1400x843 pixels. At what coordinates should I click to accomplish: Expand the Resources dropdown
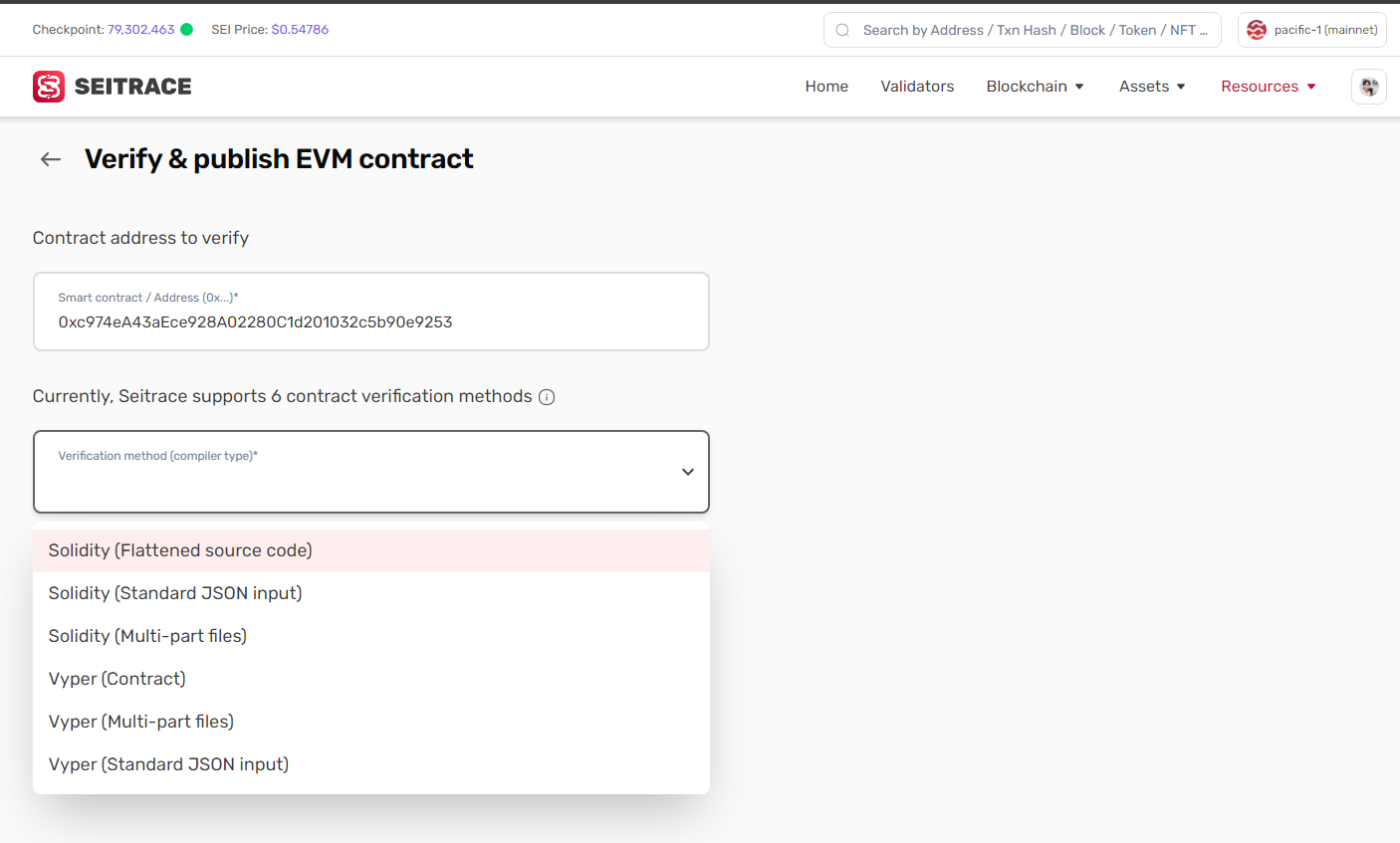tap(1267, 87)
